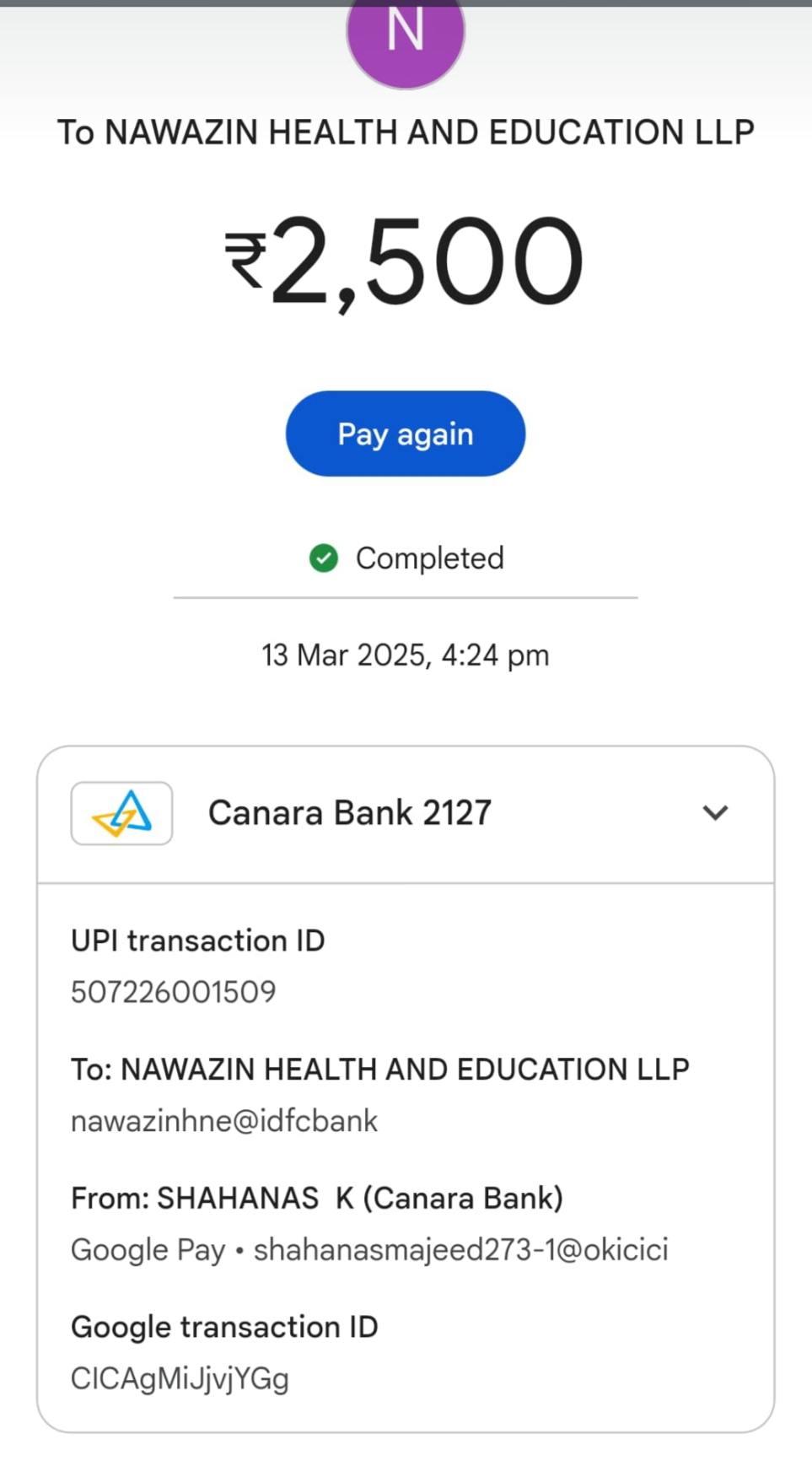
Task: Click the 13 Mar 2025 timestamp
Action: coord(406,655)
